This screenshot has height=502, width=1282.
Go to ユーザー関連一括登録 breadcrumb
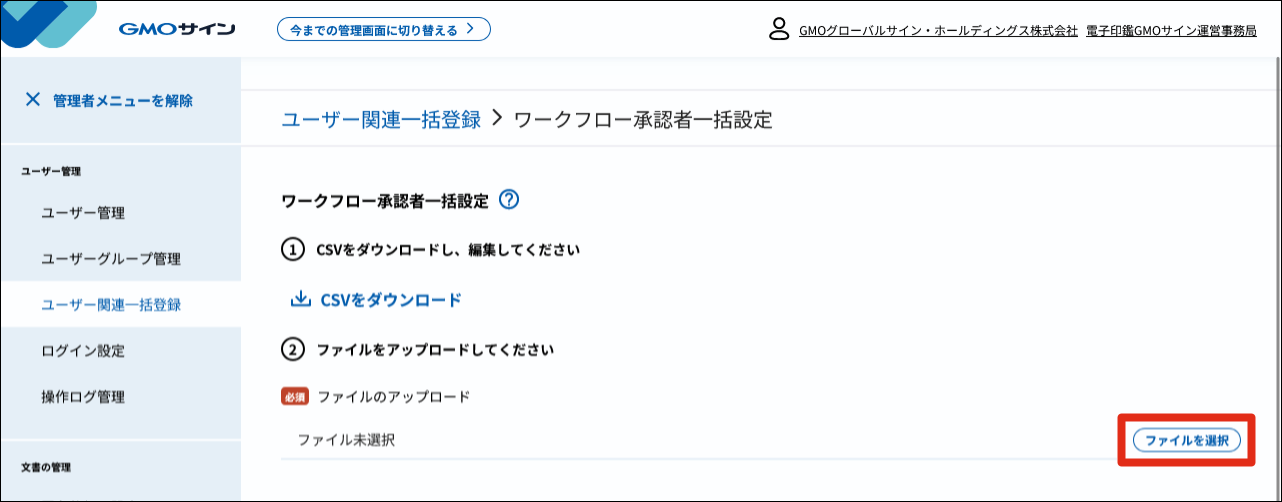click(x=381, y=120)
